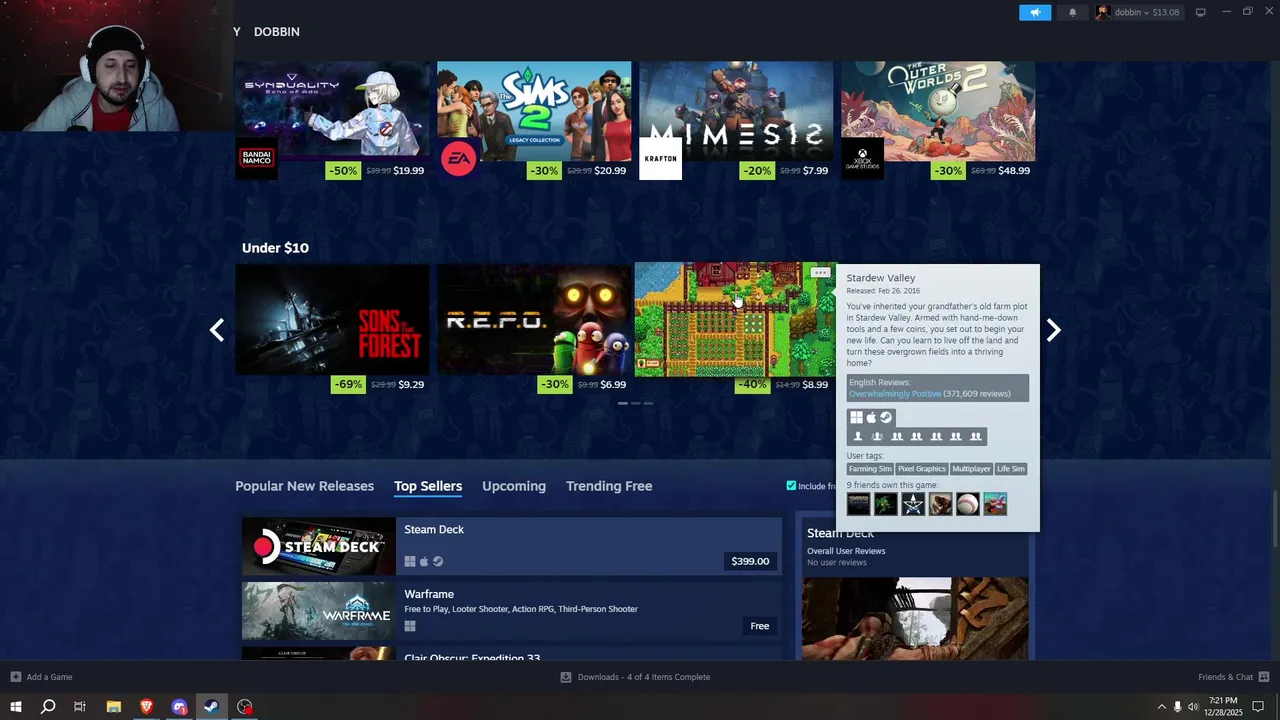The image size is (1280, 720).
Task: Open The Outer Worlds 2 deal
Action: click(x=938, y=111)
